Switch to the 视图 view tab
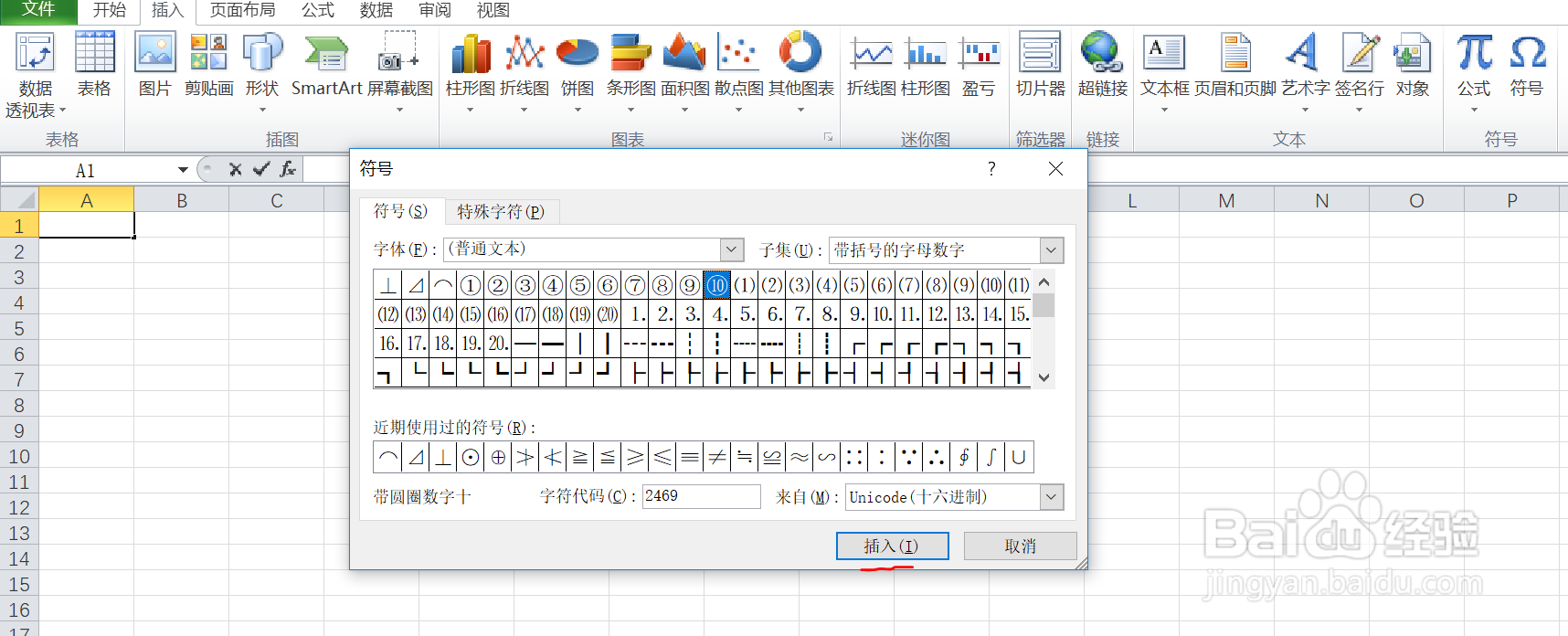This screenshot has width=1568, height=636. pyautogui.click(x=493, y=10)
